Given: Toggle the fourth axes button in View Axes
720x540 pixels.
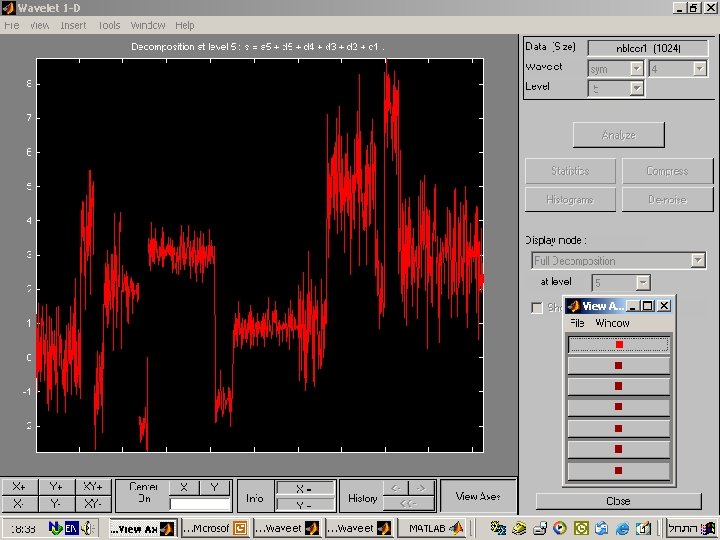Looking at the screenshot, I should pyautogui.click(x=618, y=407).
